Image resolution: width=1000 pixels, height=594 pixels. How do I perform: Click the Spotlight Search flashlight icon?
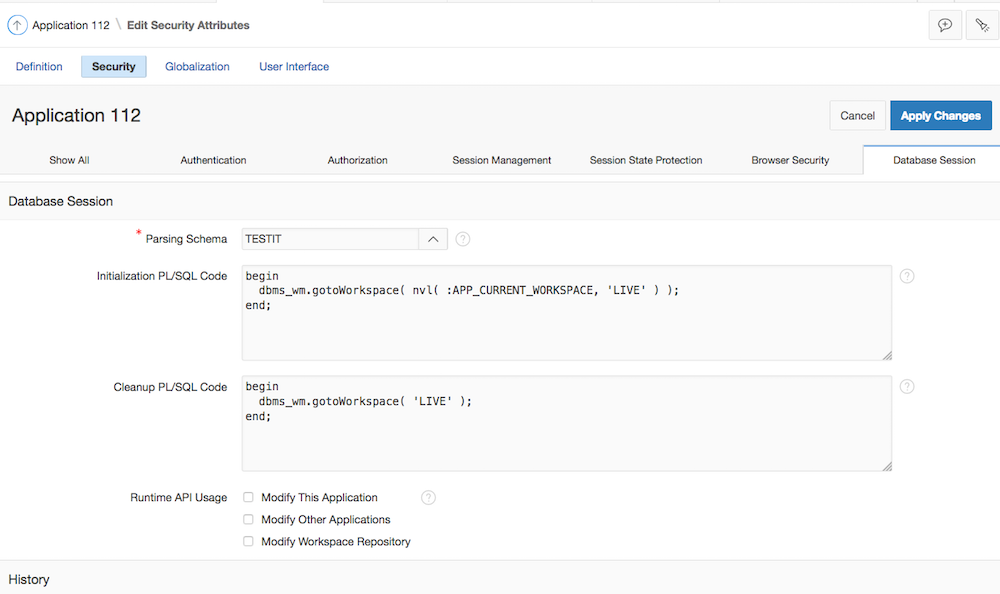(x=982, y=24)
